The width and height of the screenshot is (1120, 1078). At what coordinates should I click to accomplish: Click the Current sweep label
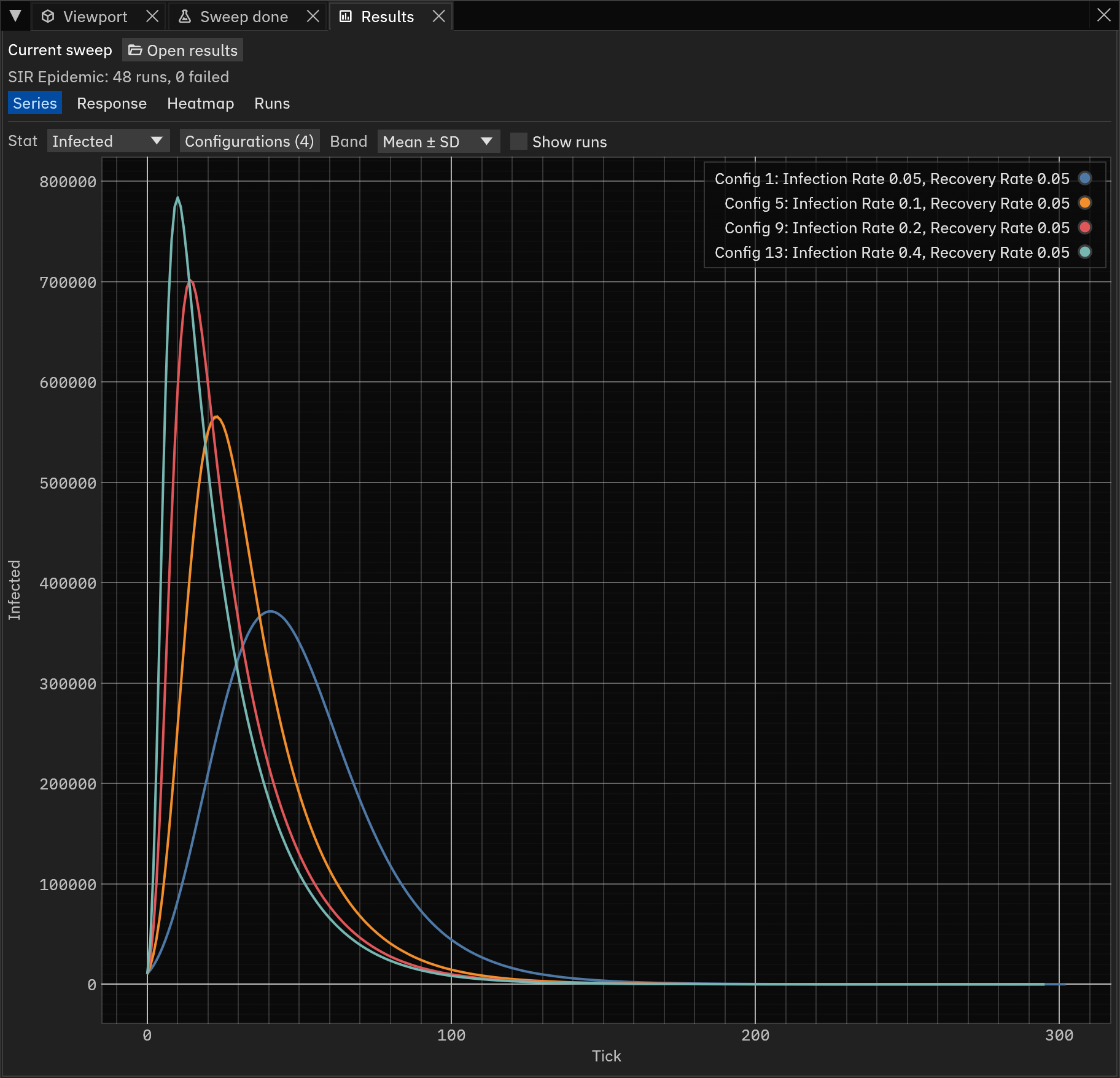[60, 50]
